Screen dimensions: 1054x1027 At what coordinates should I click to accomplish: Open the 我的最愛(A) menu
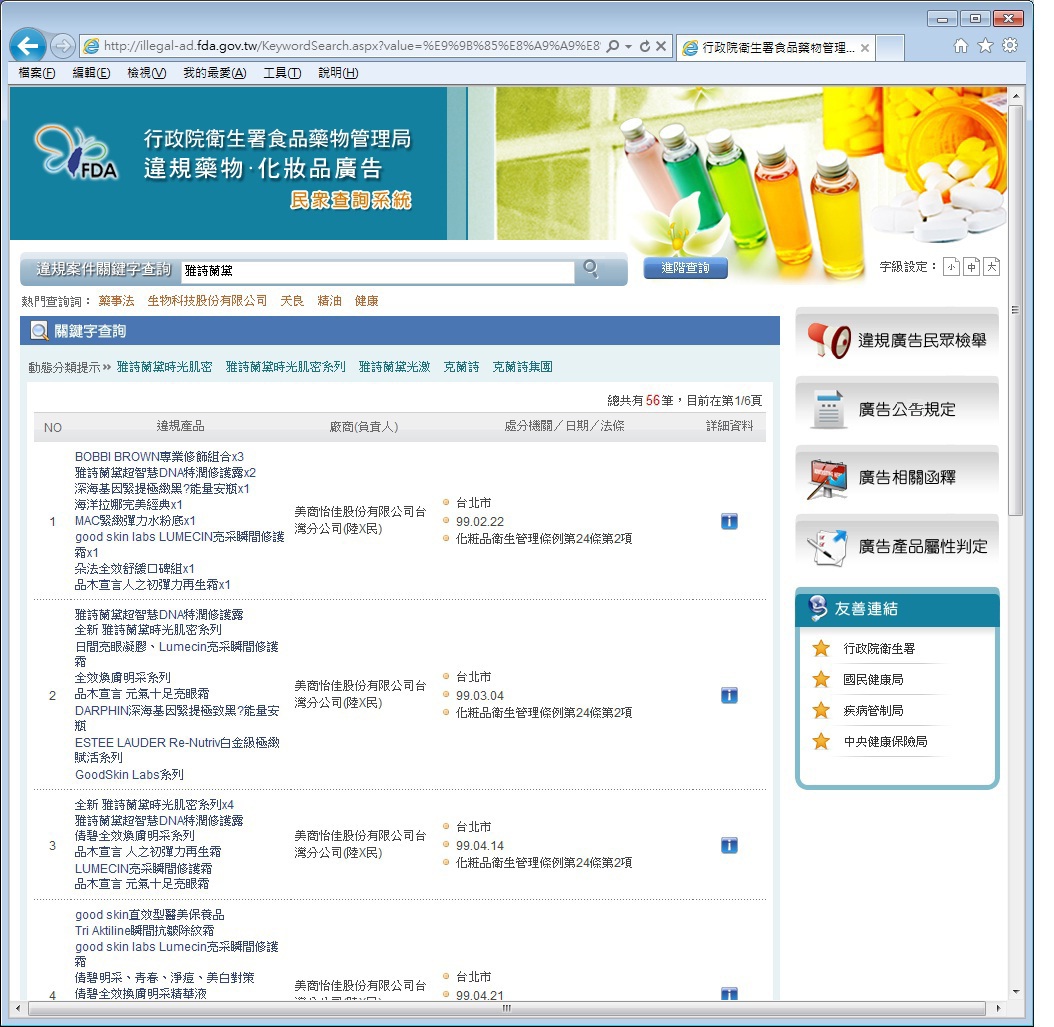click(214, 73)
